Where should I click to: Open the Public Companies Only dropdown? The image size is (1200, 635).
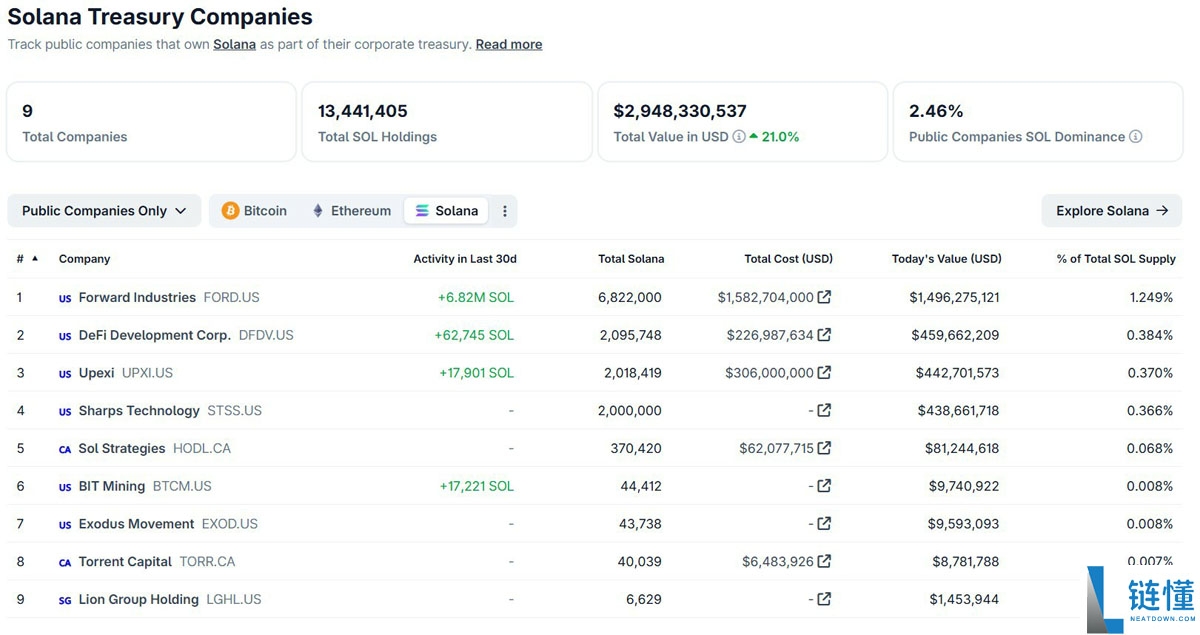[104, 211]
